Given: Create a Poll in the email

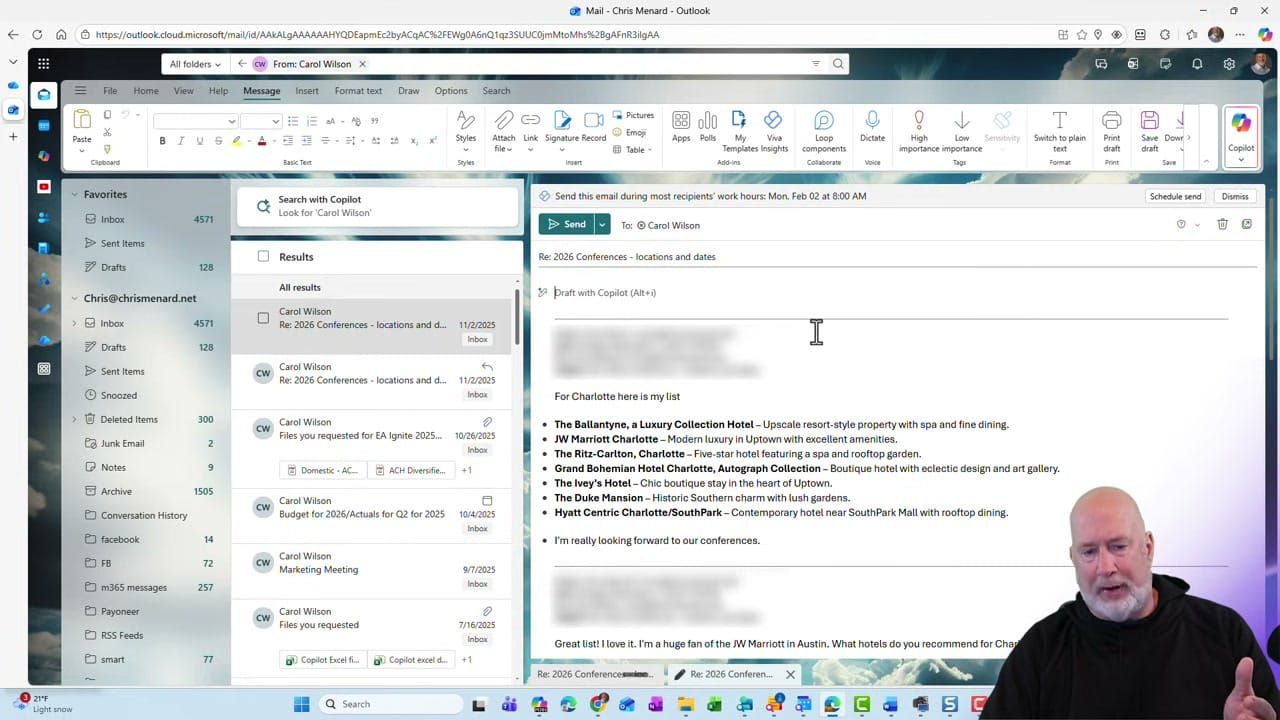Looking at the screenshot, I should click(707, 125).
